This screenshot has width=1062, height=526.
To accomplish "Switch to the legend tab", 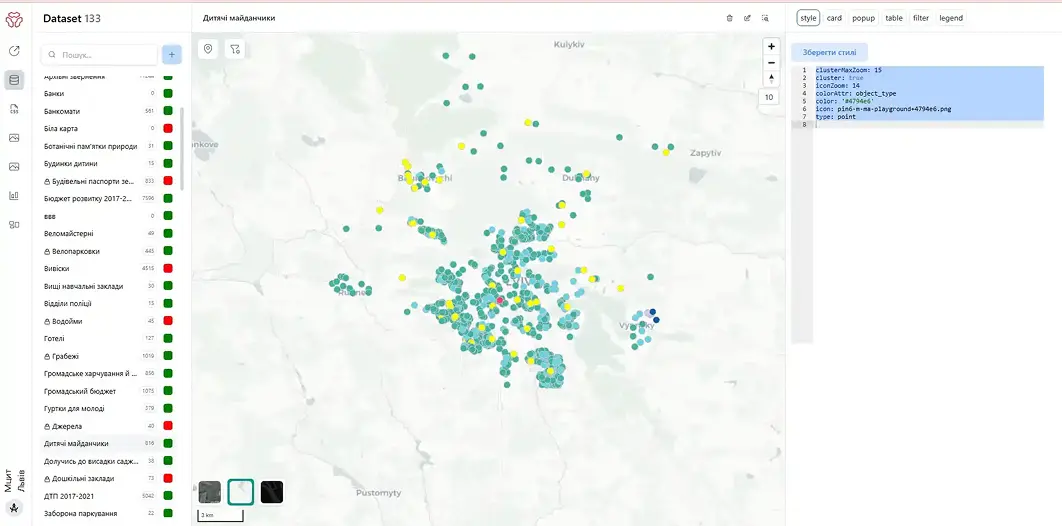I will point(951,18).
